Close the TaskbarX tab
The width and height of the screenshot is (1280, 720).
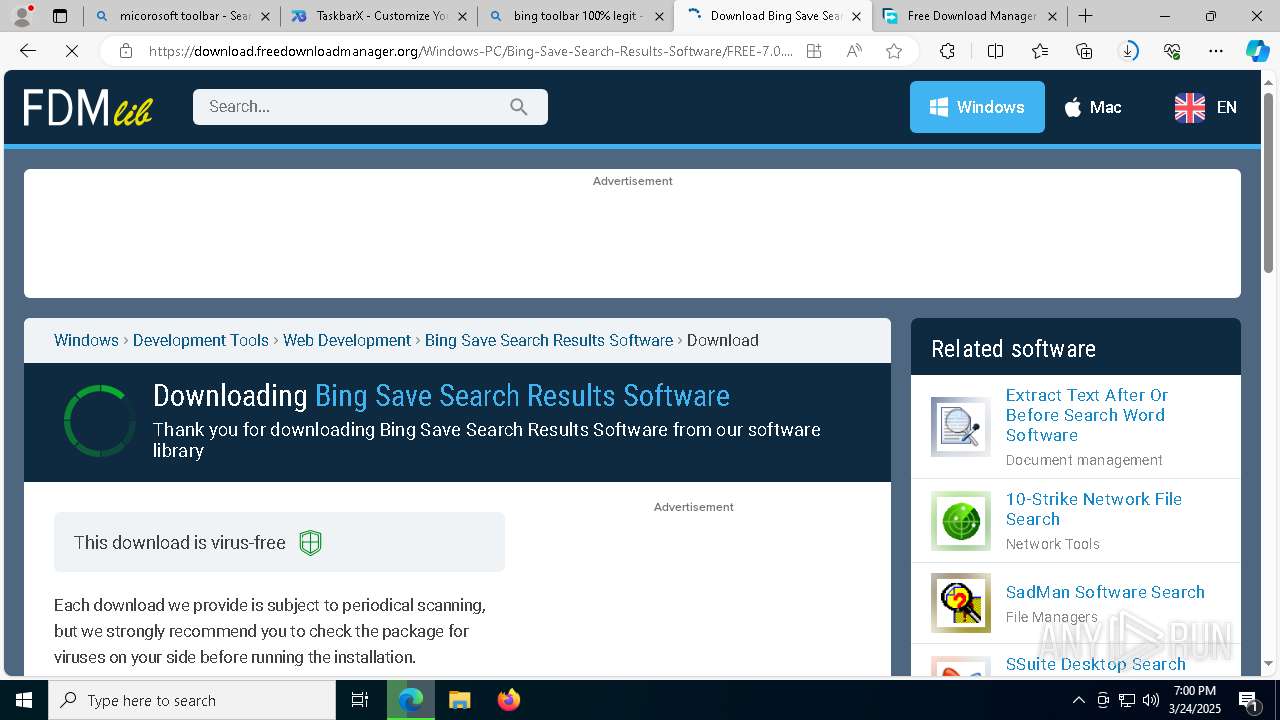pyautogui.click(x=462, y=16)
